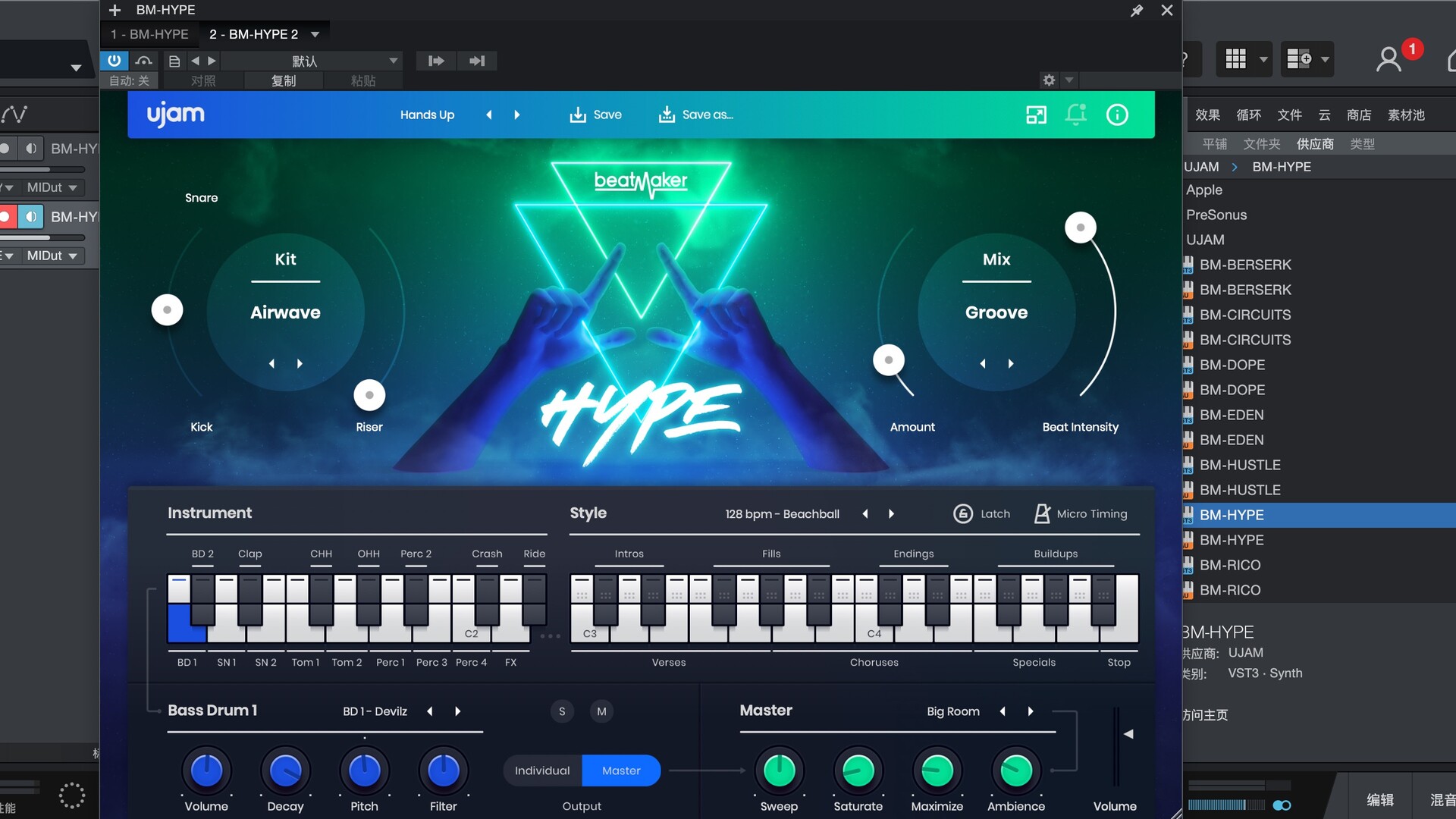Sort browser by 供应商

pyautogui.click(x=1315, y=143)
